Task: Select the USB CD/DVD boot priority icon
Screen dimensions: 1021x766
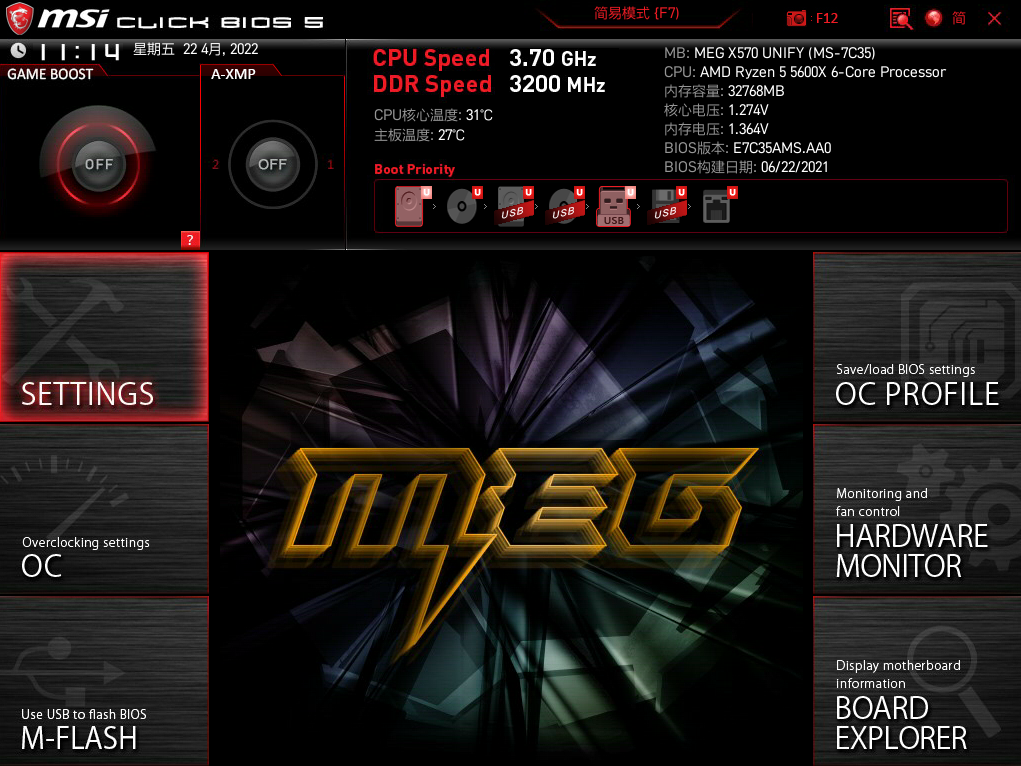Action: (x=565, y=206)
